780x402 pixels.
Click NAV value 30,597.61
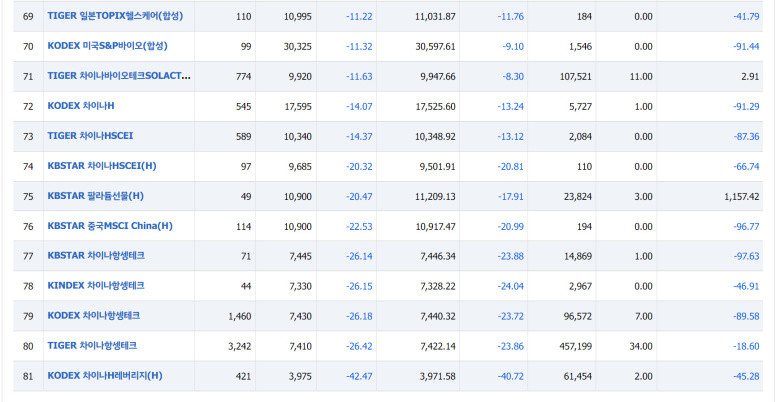click(x=435, y=46)
